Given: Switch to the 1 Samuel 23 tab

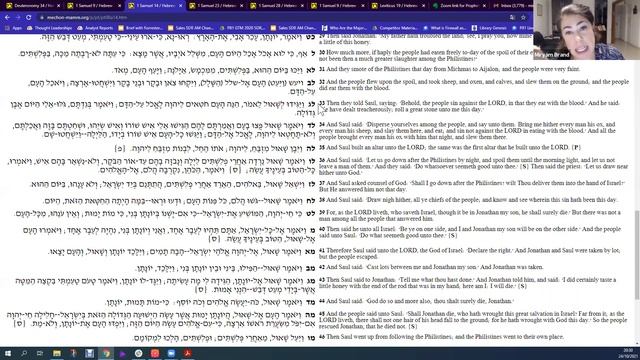Looking at the screenshot, I should (x=216, y=6).
